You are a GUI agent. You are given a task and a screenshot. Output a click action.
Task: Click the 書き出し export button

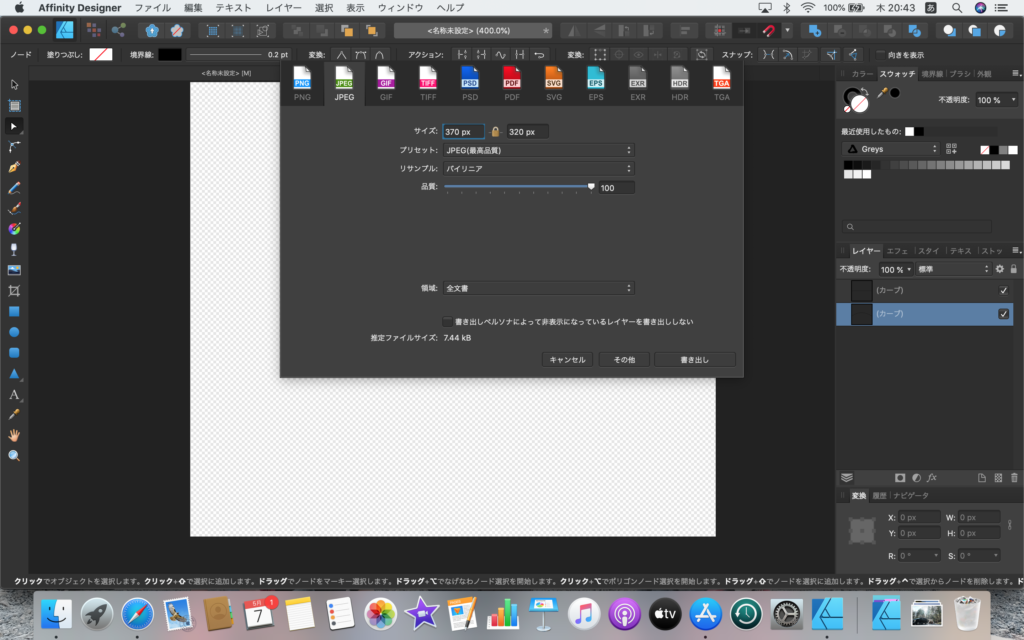click(x=695, y=360)
